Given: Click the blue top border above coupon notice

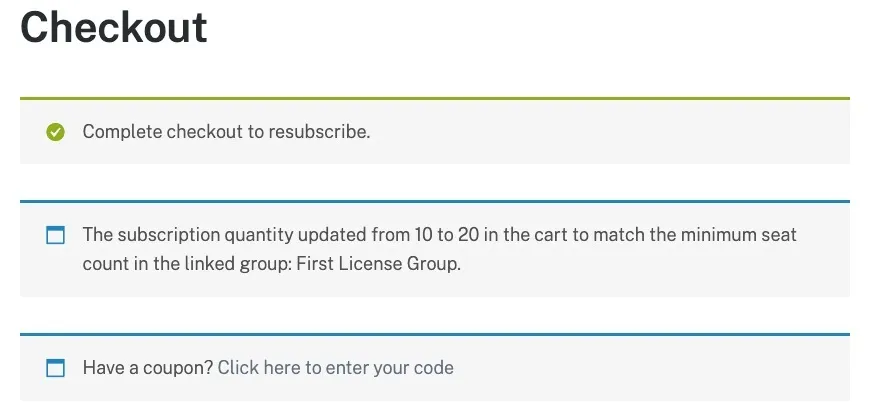Looking at the screenshot, I should point(435,334).
